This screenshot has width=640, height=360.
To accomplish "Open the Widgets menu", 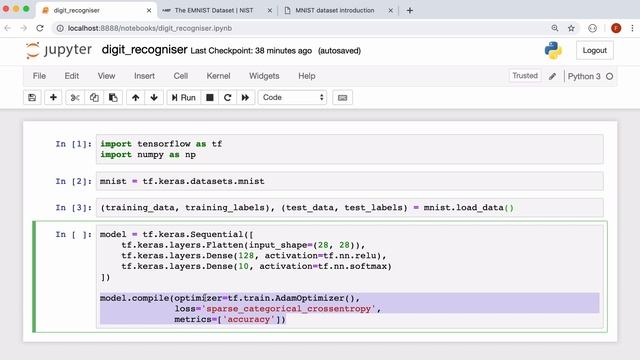I will point(264,76).
